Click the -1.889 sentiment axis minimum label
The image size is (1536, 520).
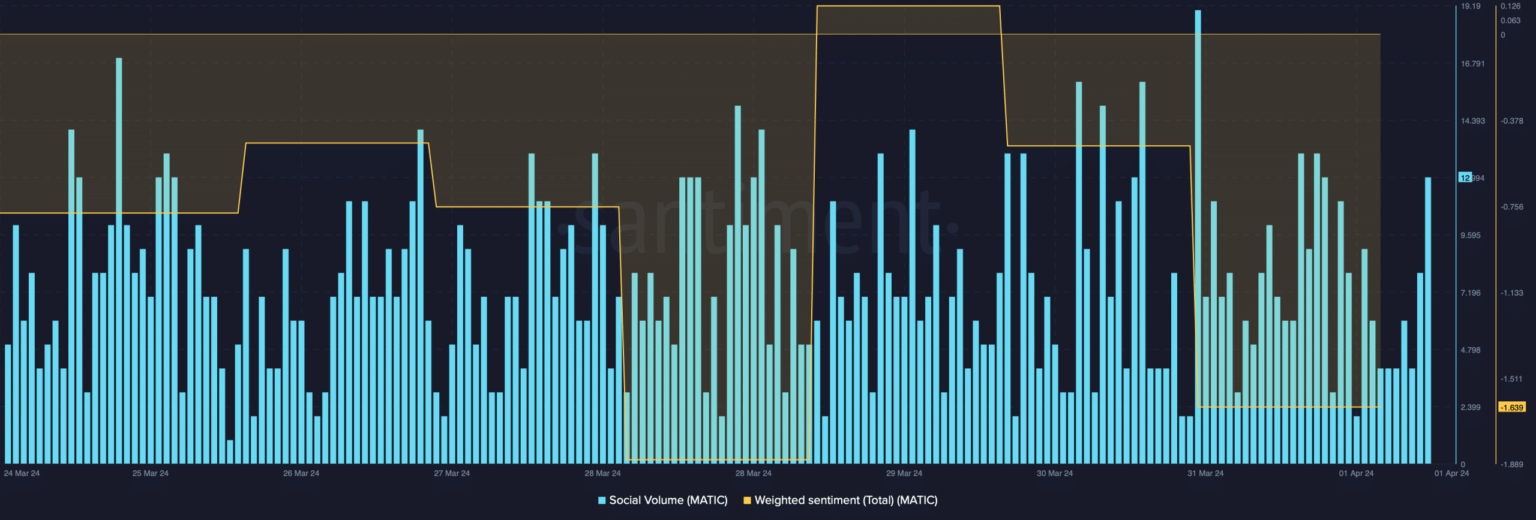pos(1510,465)
